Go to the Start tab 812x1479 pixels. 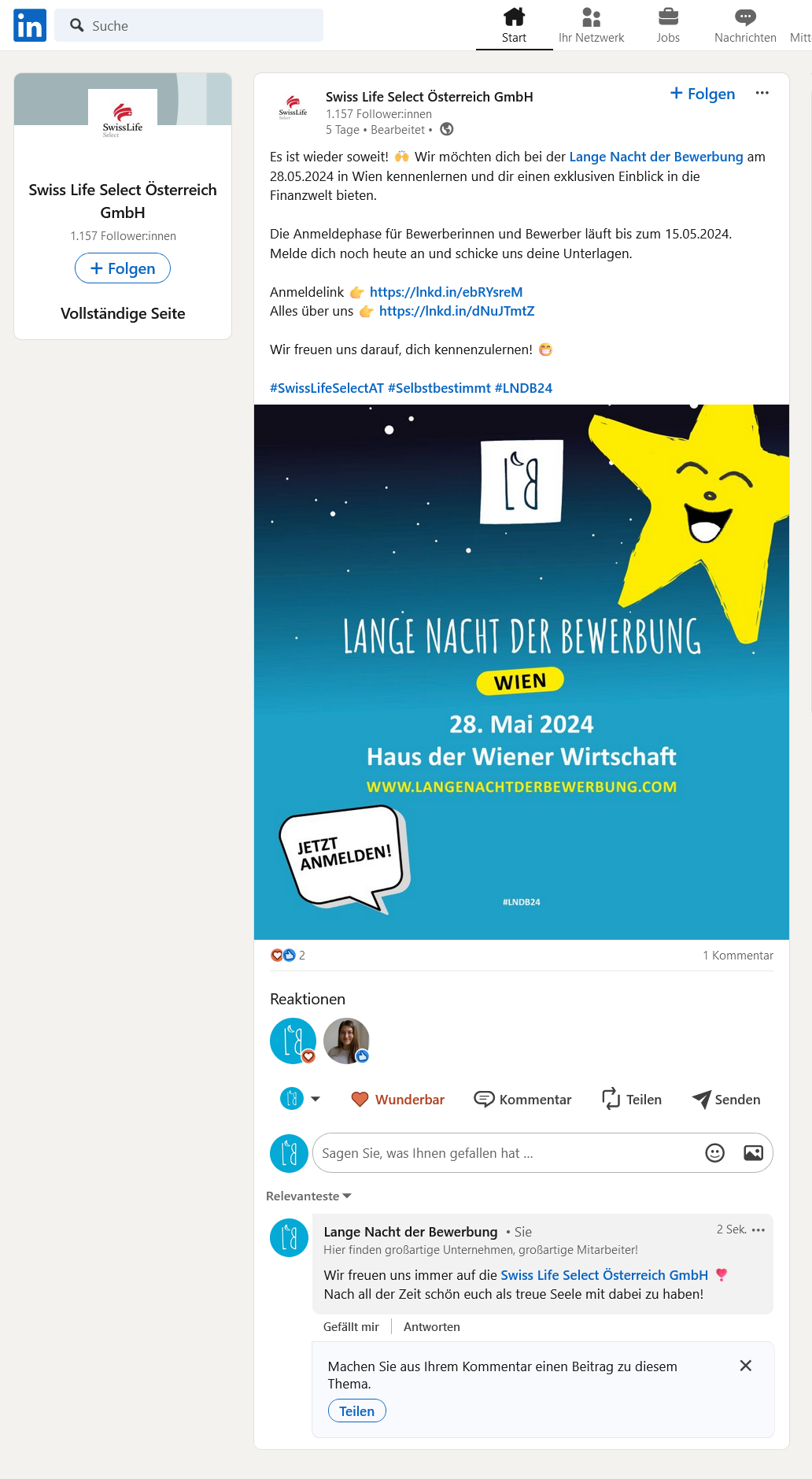coord(514,25)
